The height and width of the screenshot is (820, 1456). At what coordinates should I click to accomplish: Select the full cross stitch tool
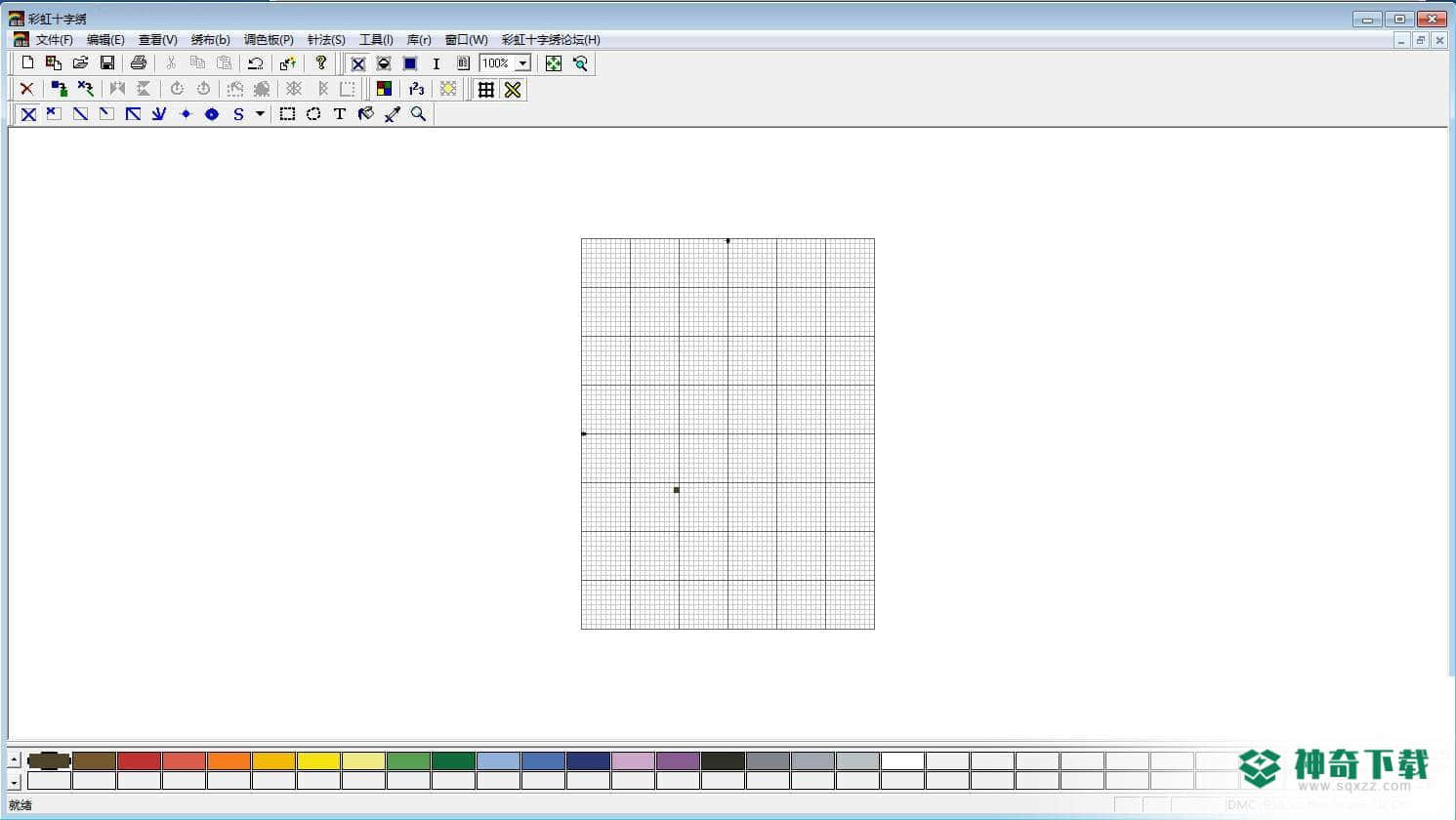point(29,114)
